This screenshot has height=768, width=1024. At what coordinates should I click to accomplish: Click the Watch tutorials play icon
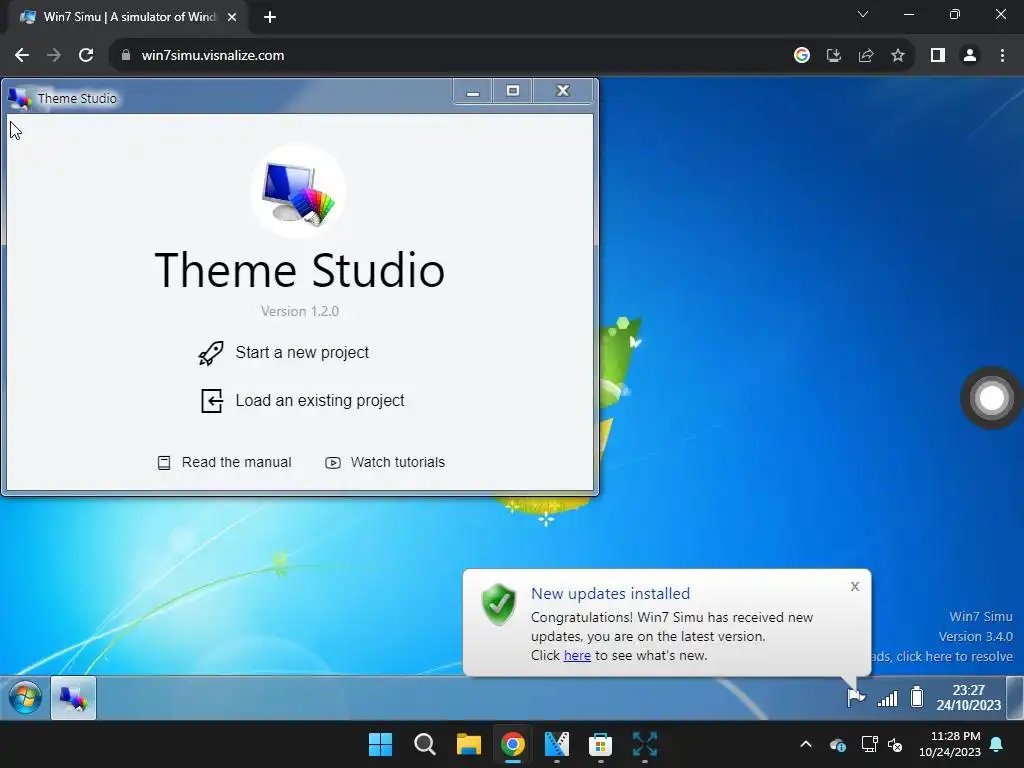[x=333, y=463]
